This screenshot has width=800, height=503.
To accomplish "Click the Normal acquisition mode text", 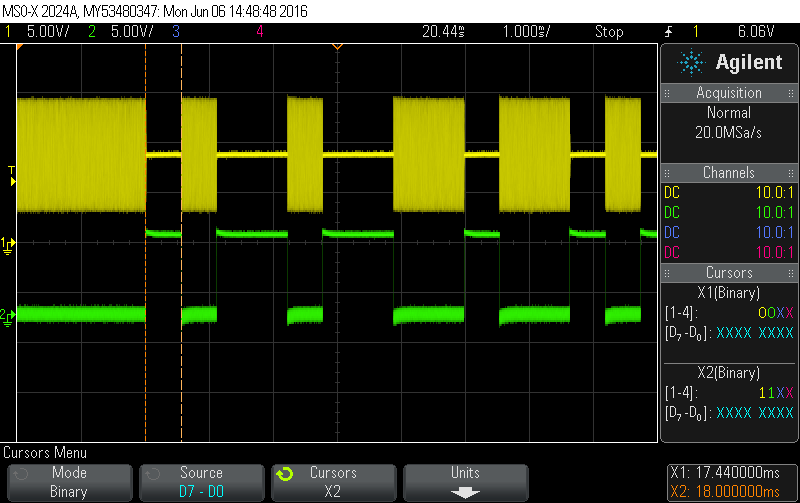I will 729,113.
